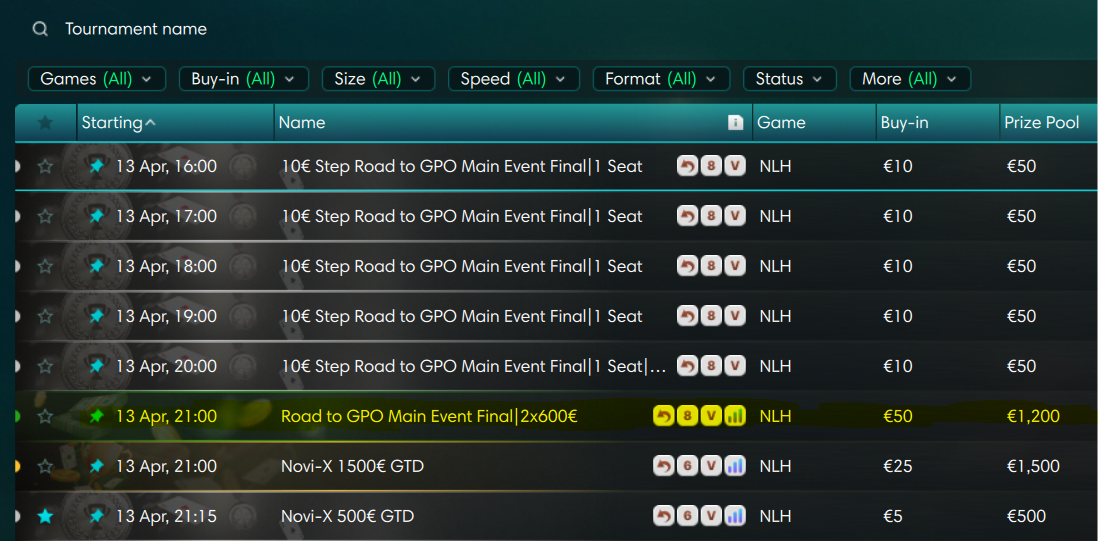1099x541 pixels.
Task: Unfavorite the Novi-X 500€ GTD star
Action: click(45, 516)
